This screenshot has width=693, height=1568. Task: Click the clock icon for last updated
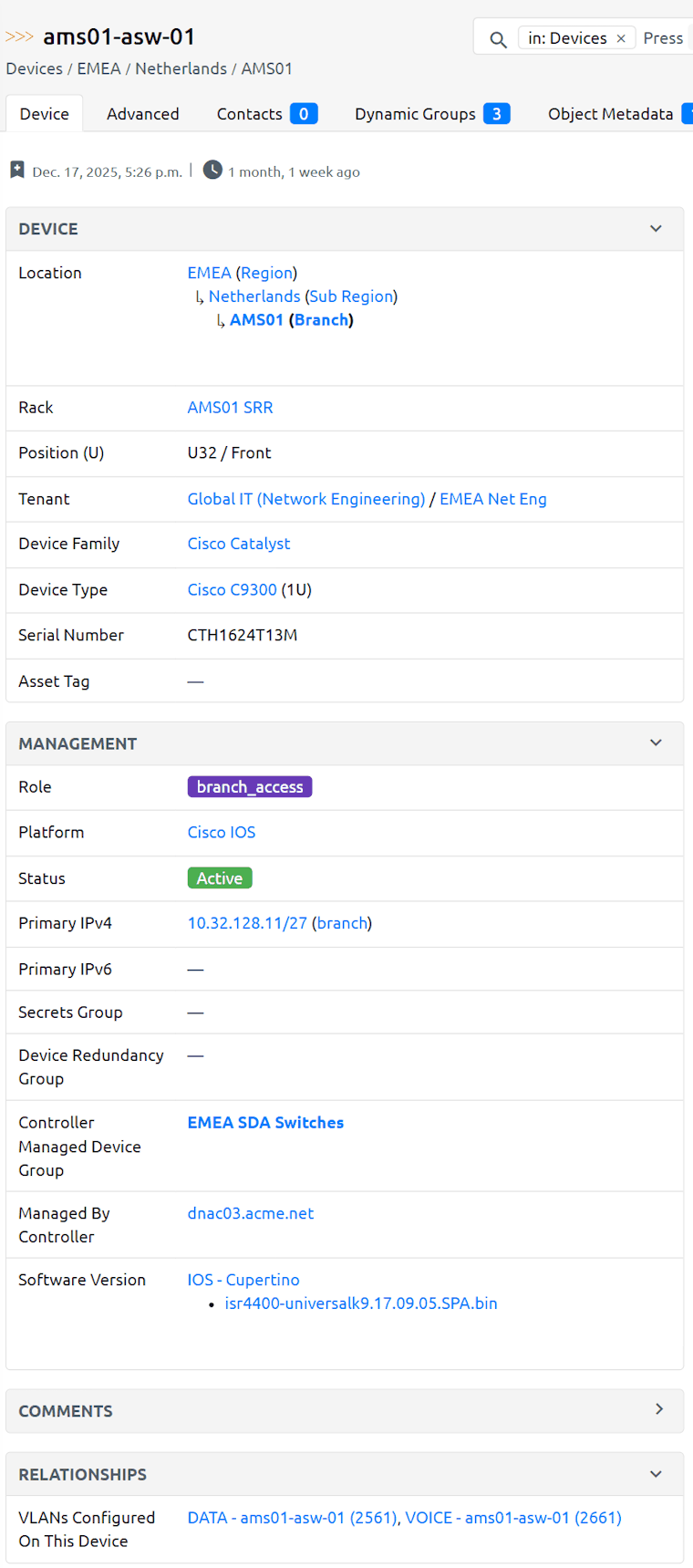click(x=212, y=171)
